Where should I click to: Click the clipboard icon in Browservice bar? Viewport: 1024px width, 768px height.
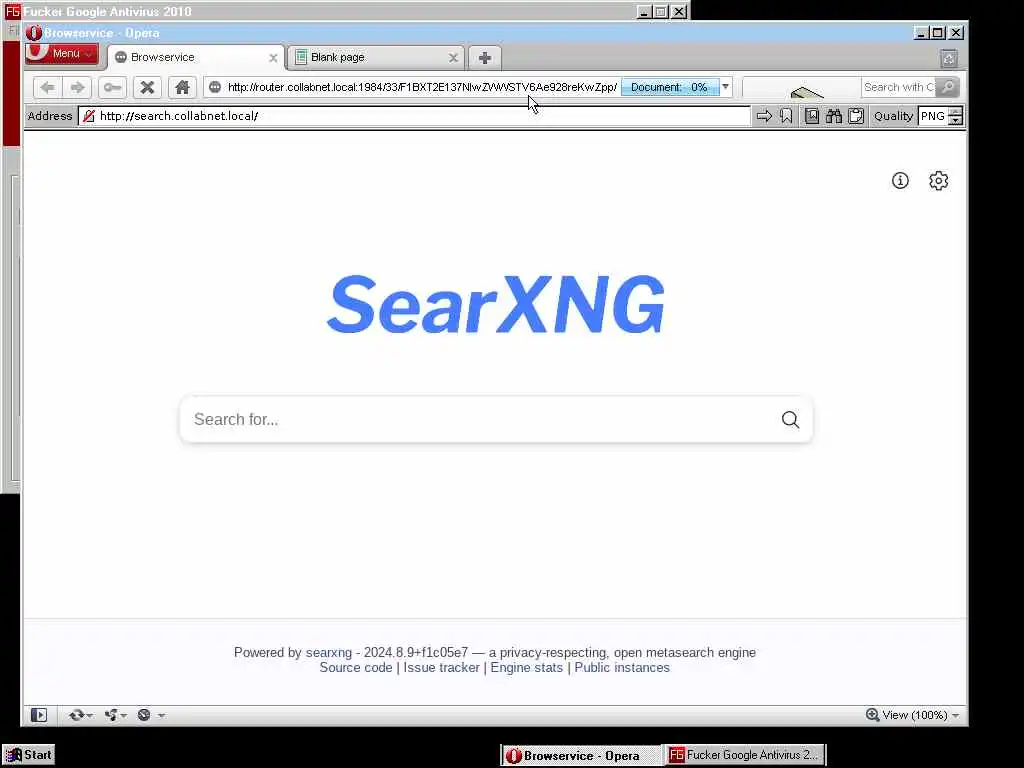click(856, 116)
